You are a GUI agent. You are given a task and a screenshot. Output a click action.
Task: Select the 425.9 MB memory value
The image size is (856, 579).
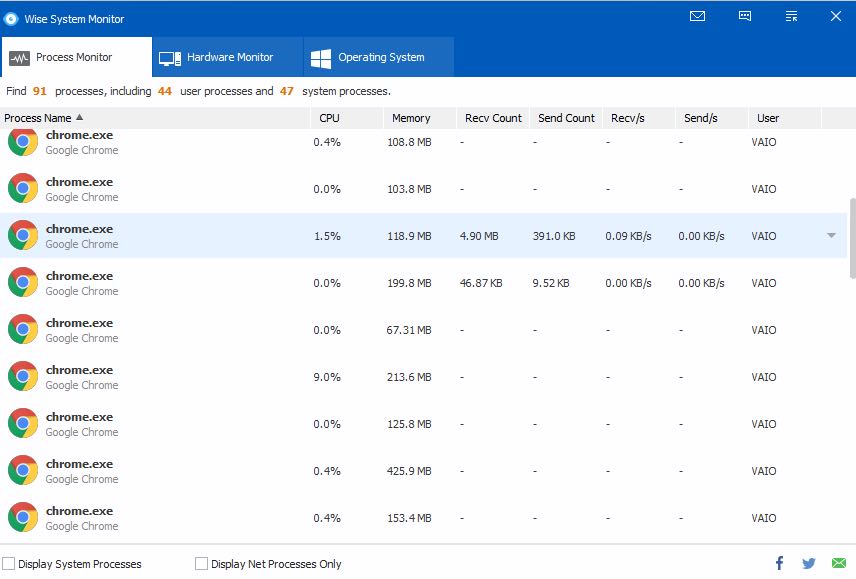pyautogui.click(x=409, y=471)
